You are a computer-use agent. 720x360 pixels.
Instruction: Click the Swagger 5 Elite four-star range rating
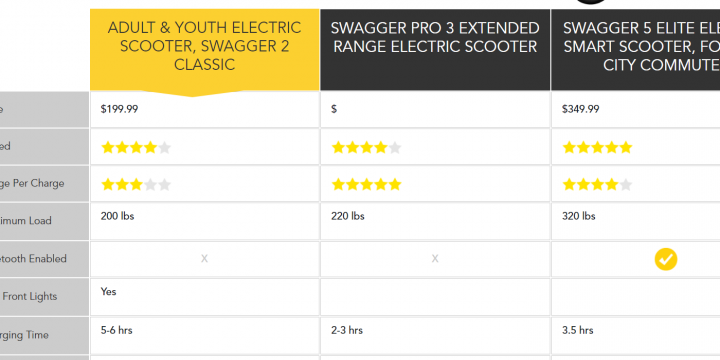point(597,185)
